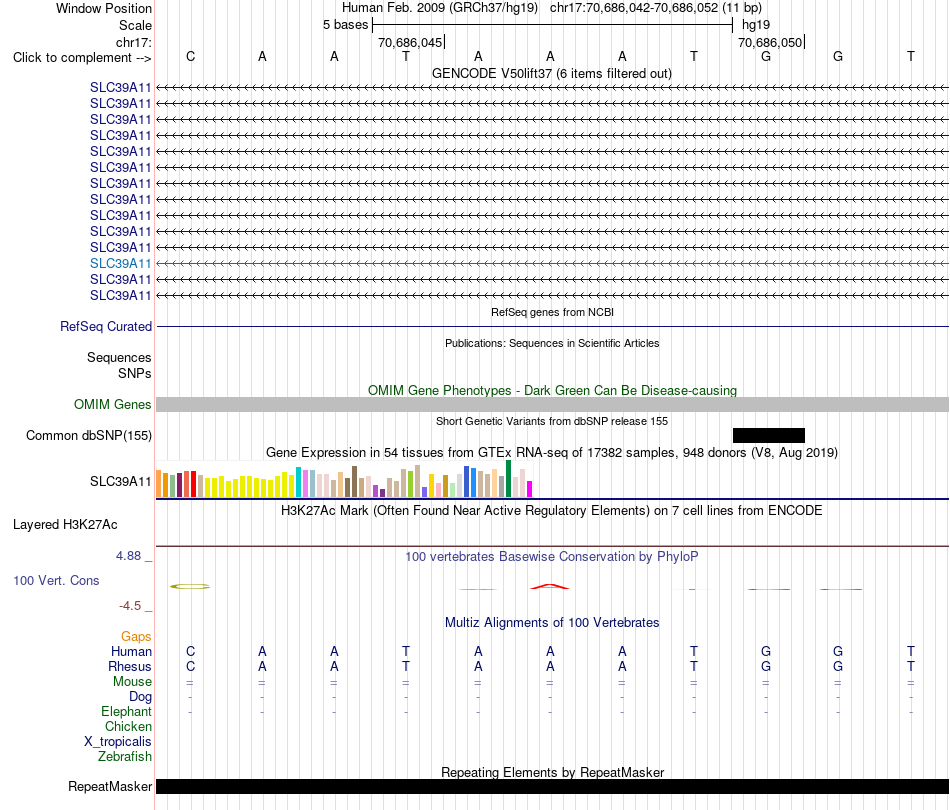Open the GENCODE V50lift37 track title
Viewport: 950px width, 810px height.
(x=552, y=74)
